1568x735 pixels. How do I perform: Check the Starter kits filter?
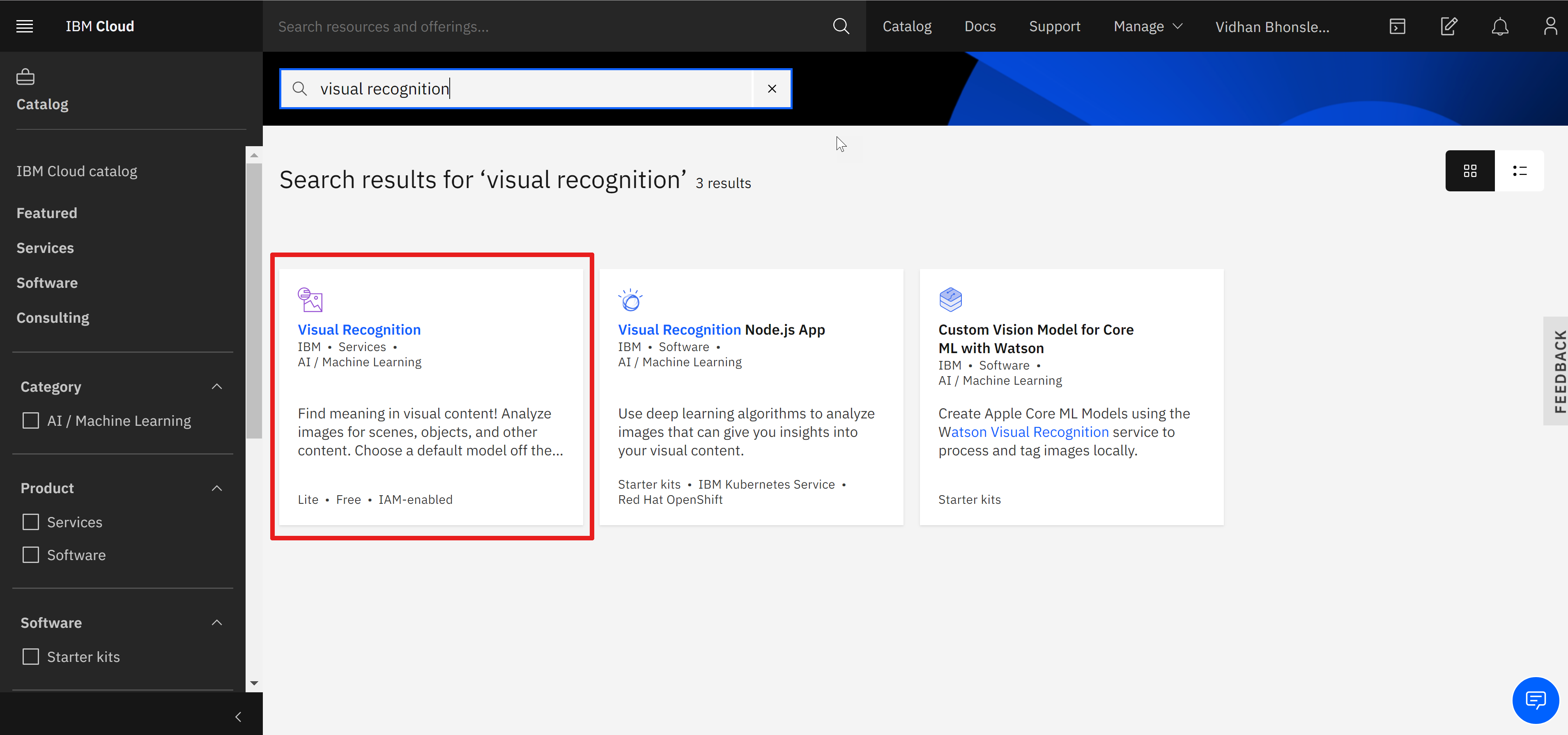pyautogui.click(x=30, y=657)
